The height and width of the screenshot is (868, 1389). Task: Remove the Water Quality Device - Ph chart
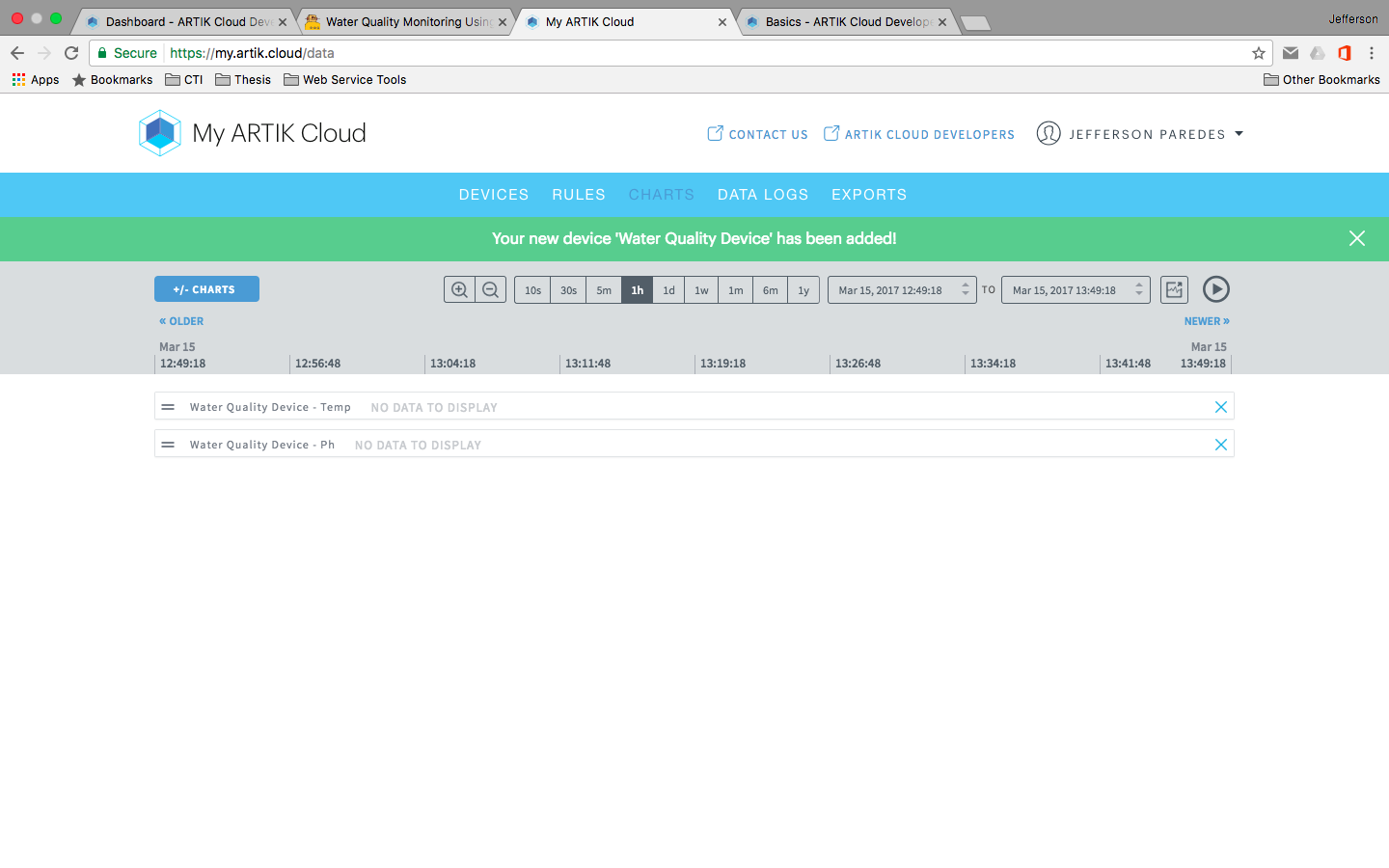point(1221,445)
